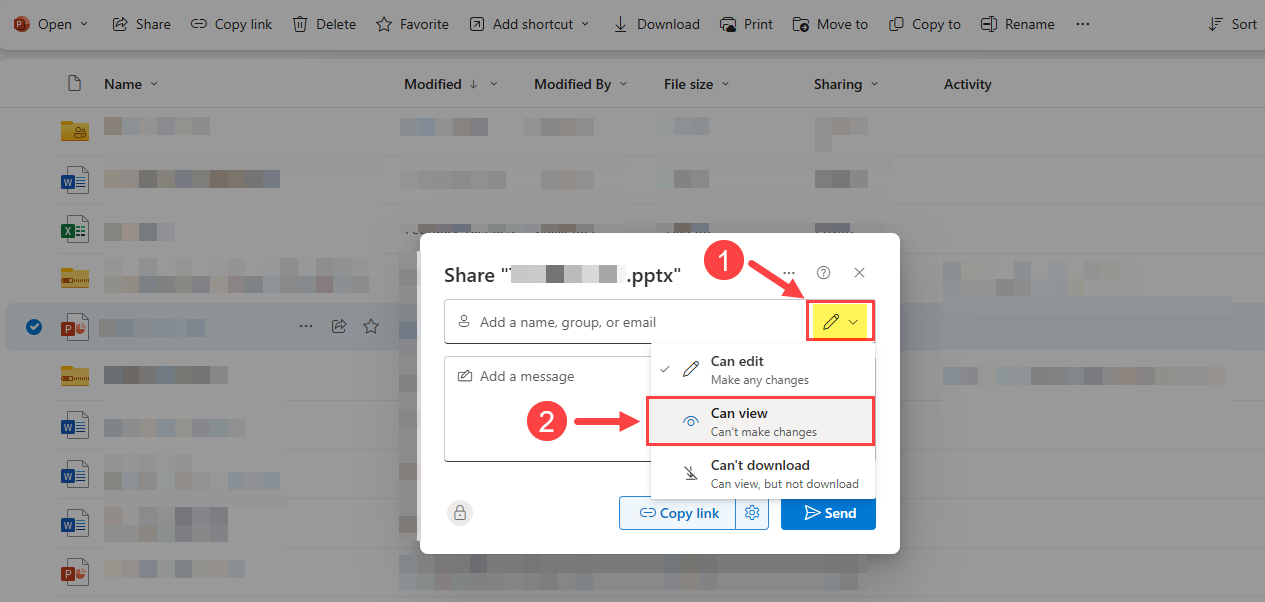Screen dimensions: 1265x602
Task: Close the Share dialog
Action: coord(859,273)
